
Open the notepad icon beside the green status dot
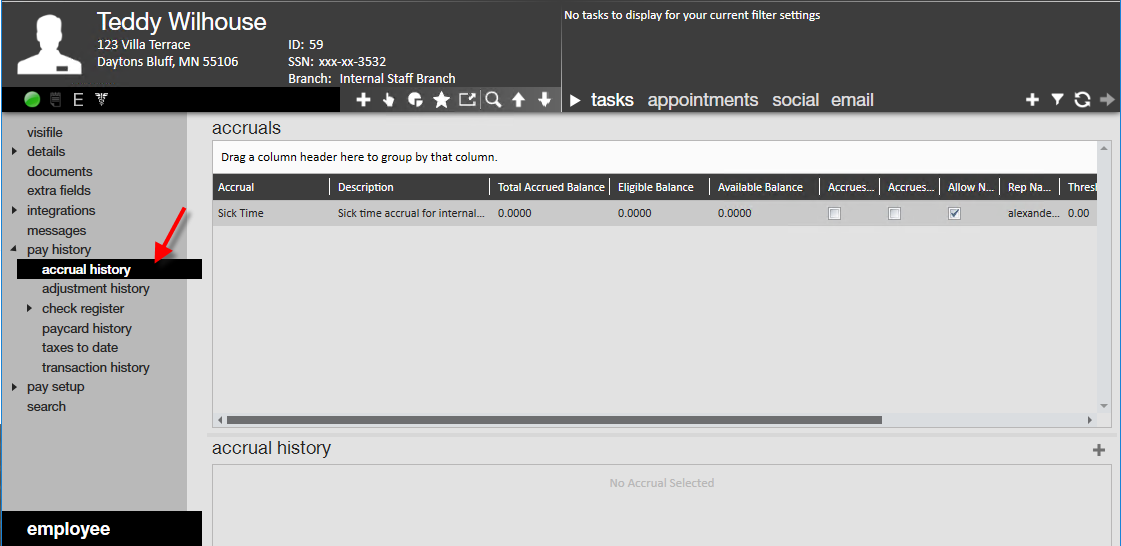point(55,100)
